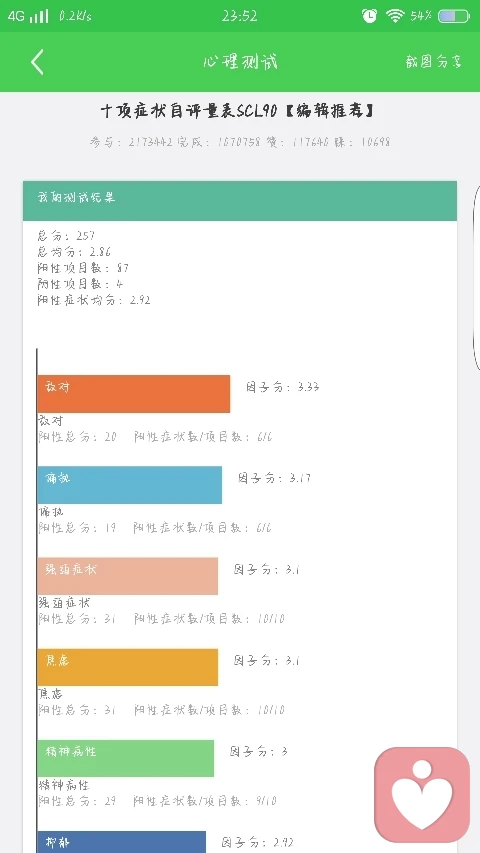Viewport: 480px width, 853px height.
Task: Select the blue 偏执 factor bar
Action: tap(130, 485)
